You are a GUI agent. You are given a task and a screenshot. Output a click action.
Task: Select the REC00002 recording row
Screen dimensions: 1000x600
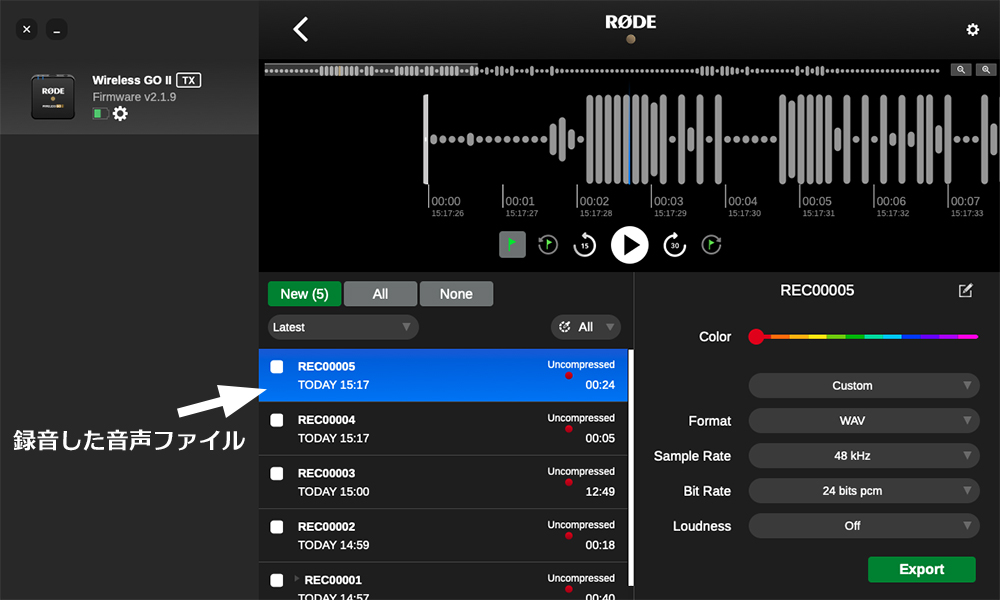tap(443, 536)
